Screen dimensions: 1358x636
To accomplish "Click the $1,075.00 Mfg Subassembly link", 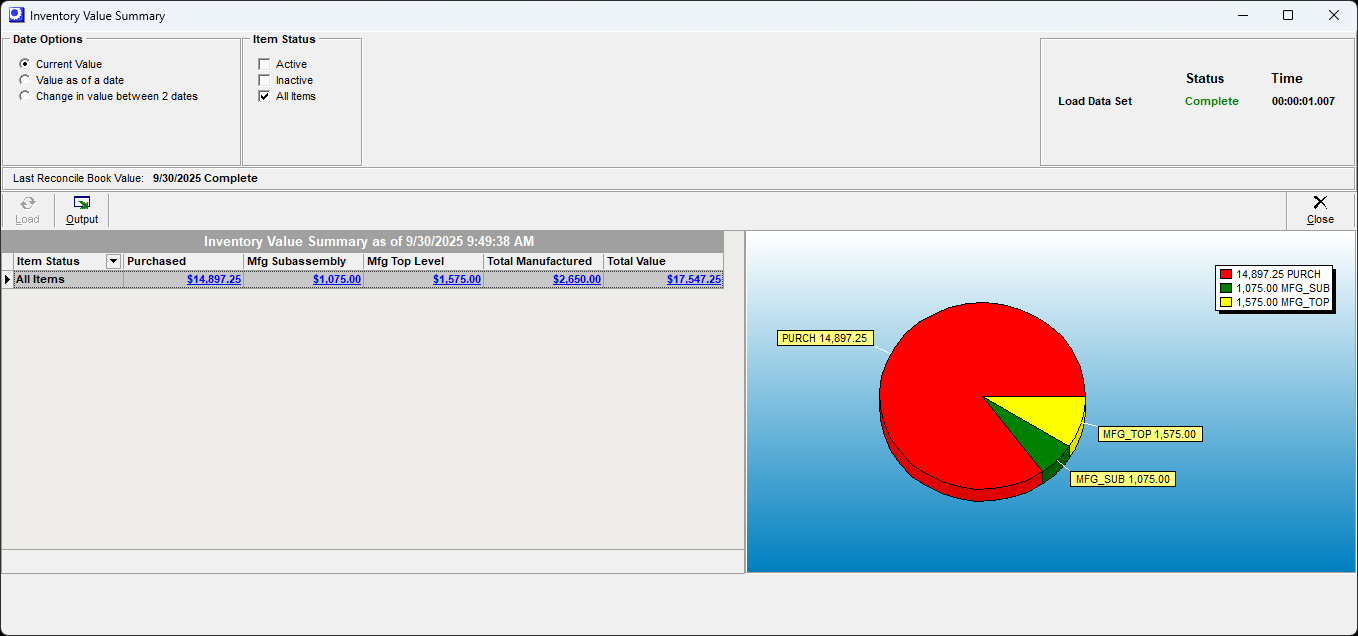I will pyautogui.click(x=337, y=279).
